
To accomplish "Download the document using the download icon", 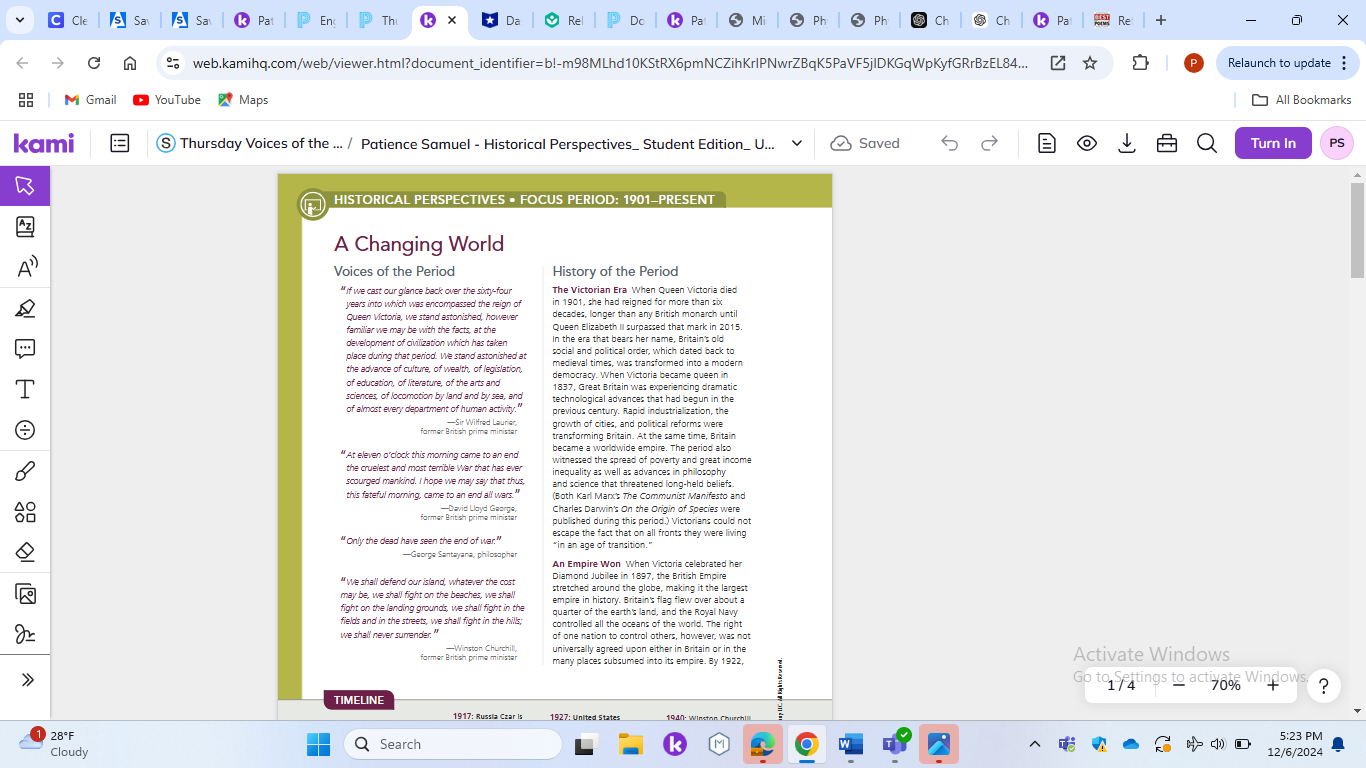I will [1127, 143].
